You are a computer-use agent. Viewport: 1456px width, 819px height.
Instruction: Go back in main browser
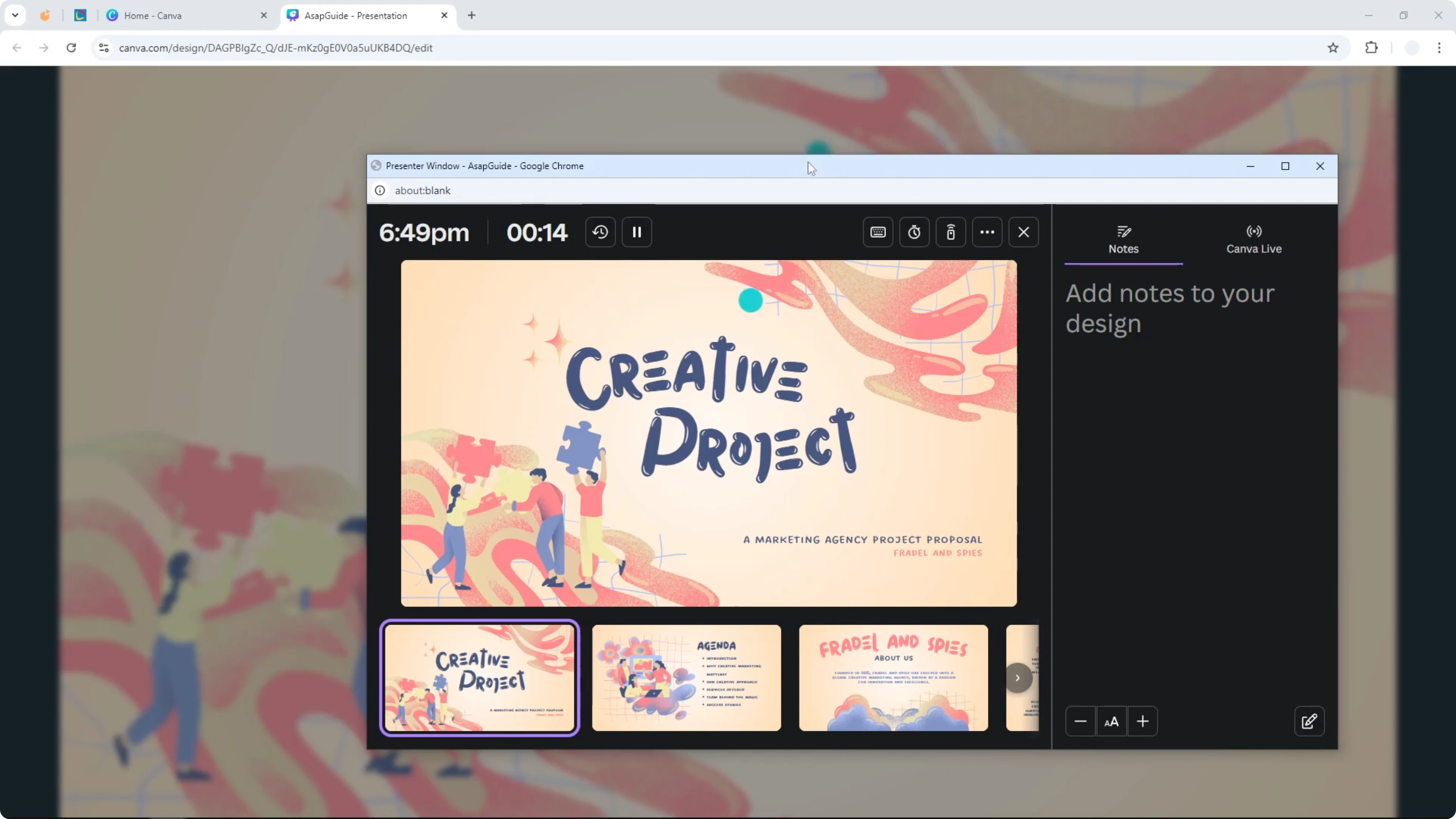(17, 48)
